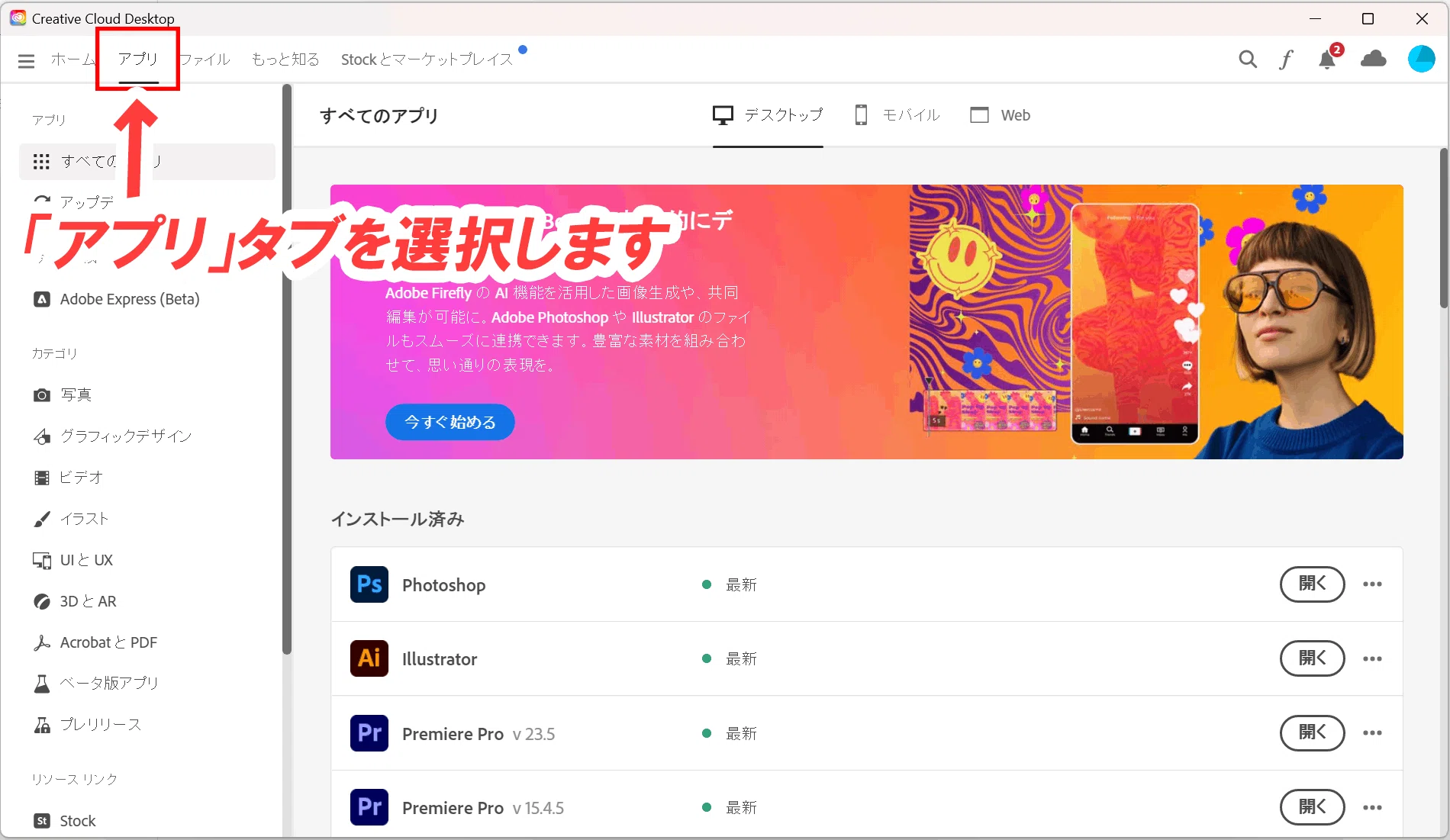
Task: Click the Photoshop name text
Action: [443, 585]
